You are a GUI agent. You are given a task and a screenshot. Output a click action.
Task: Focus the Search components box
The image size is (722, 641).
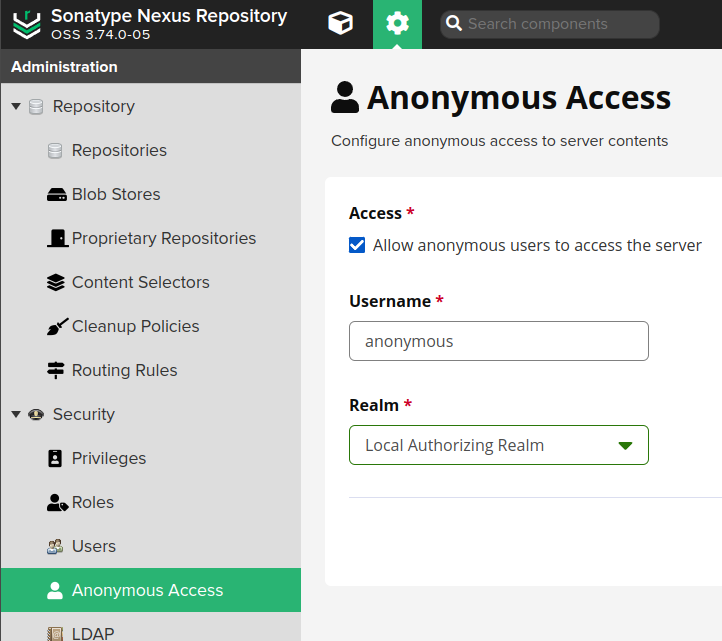click(x=550, y=24)
